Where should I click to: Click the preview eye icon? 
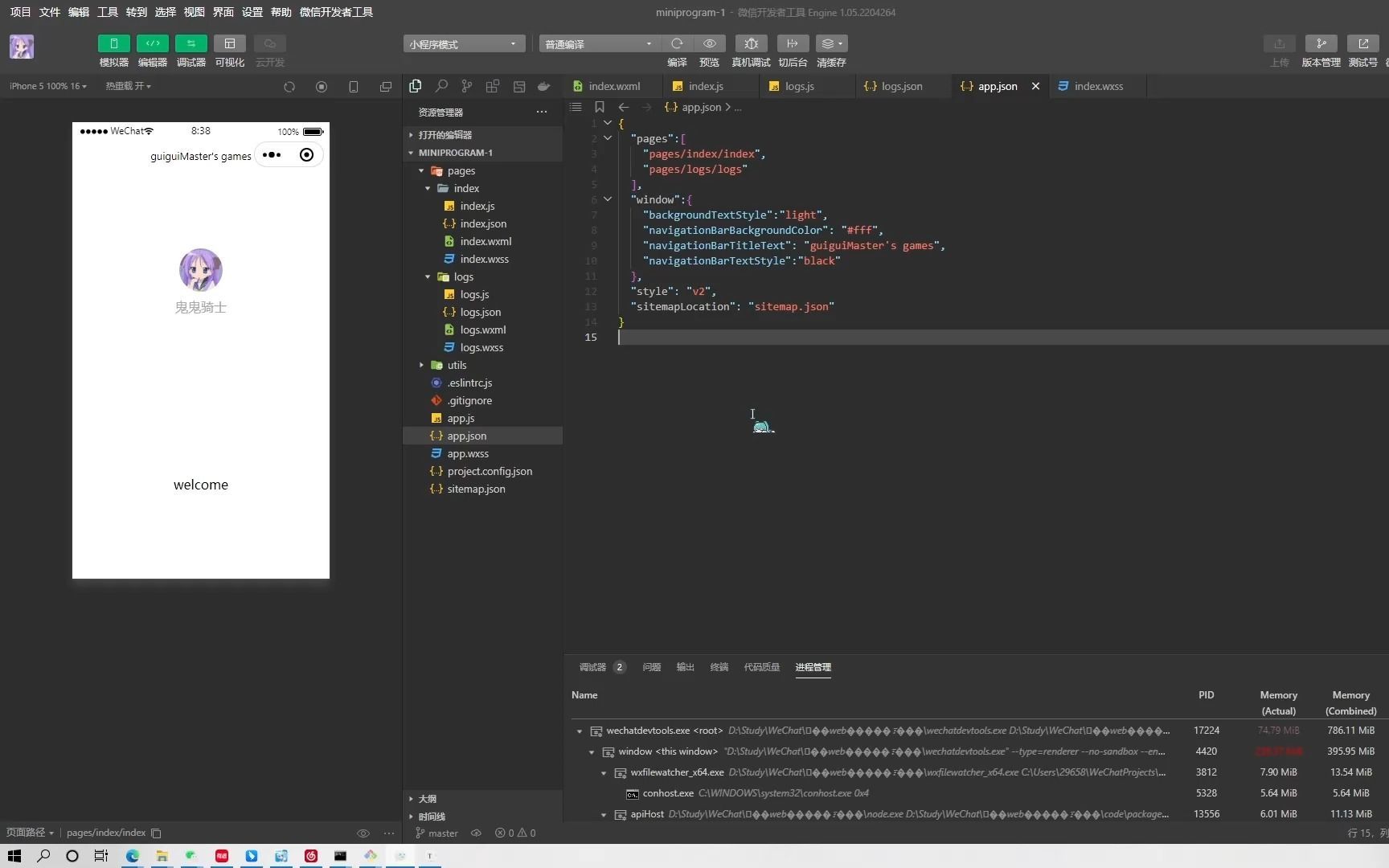tap(710, 43)
